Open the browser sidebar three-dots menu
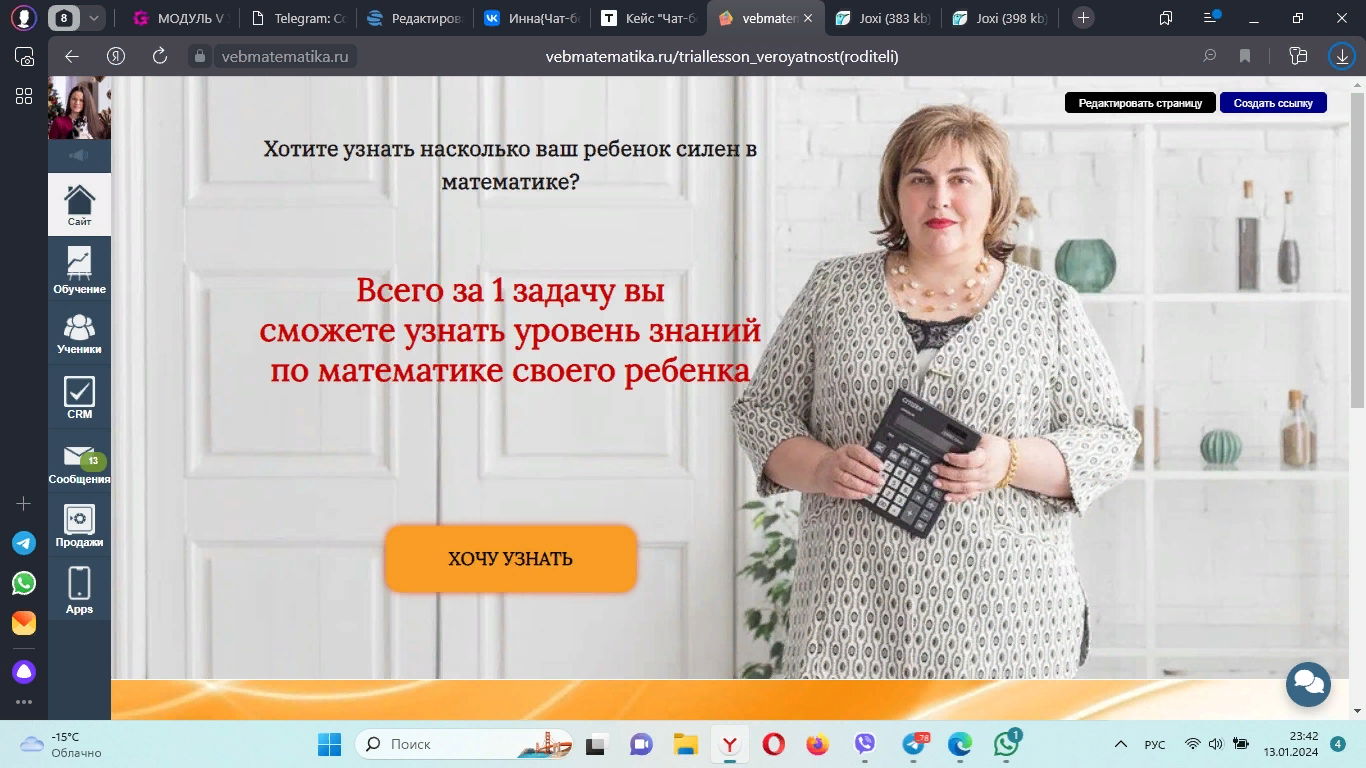The image size is (1366, 768). (24, 703)
